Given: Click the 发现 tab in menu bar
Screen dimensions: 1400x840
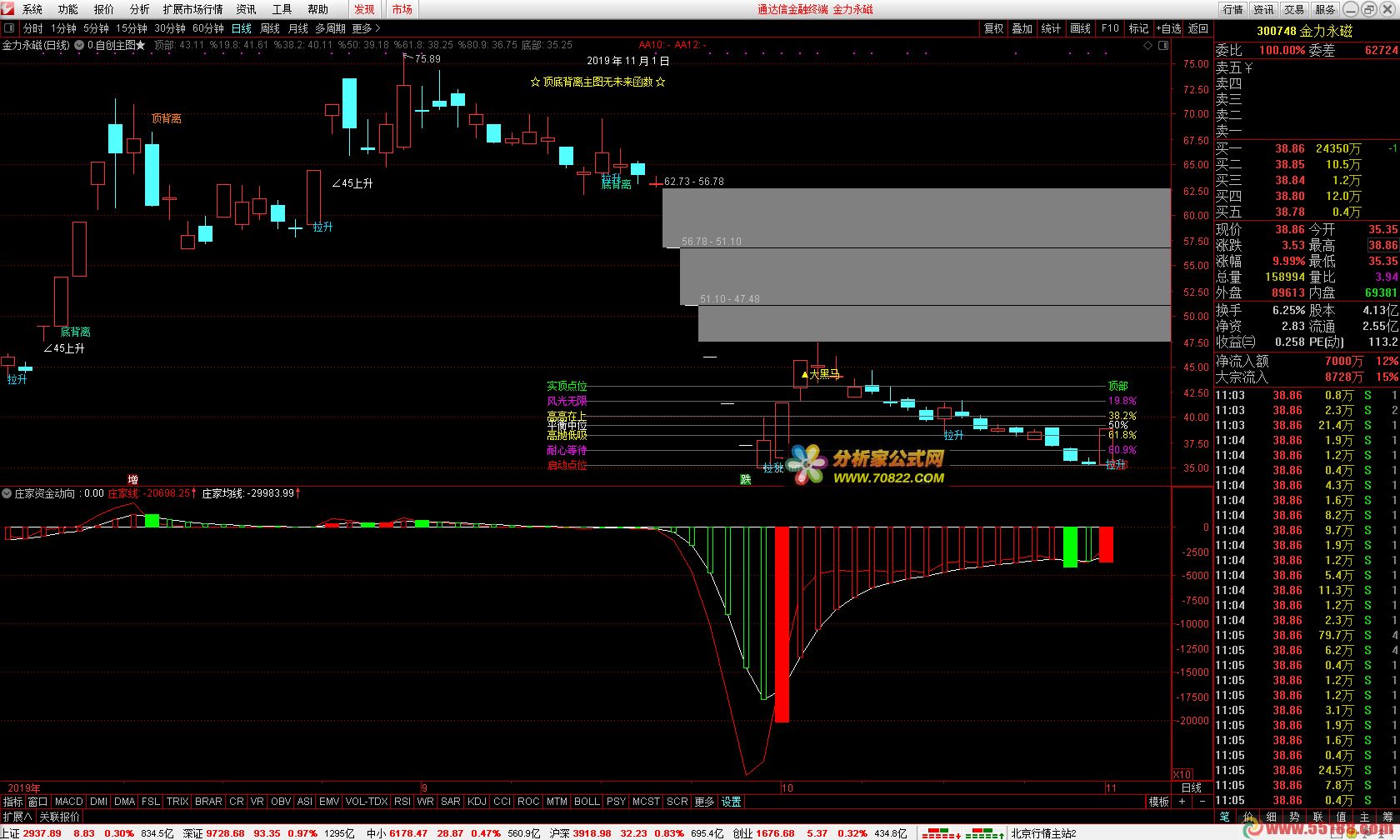Looking at the screenshot, I should (x=364, y=9).
